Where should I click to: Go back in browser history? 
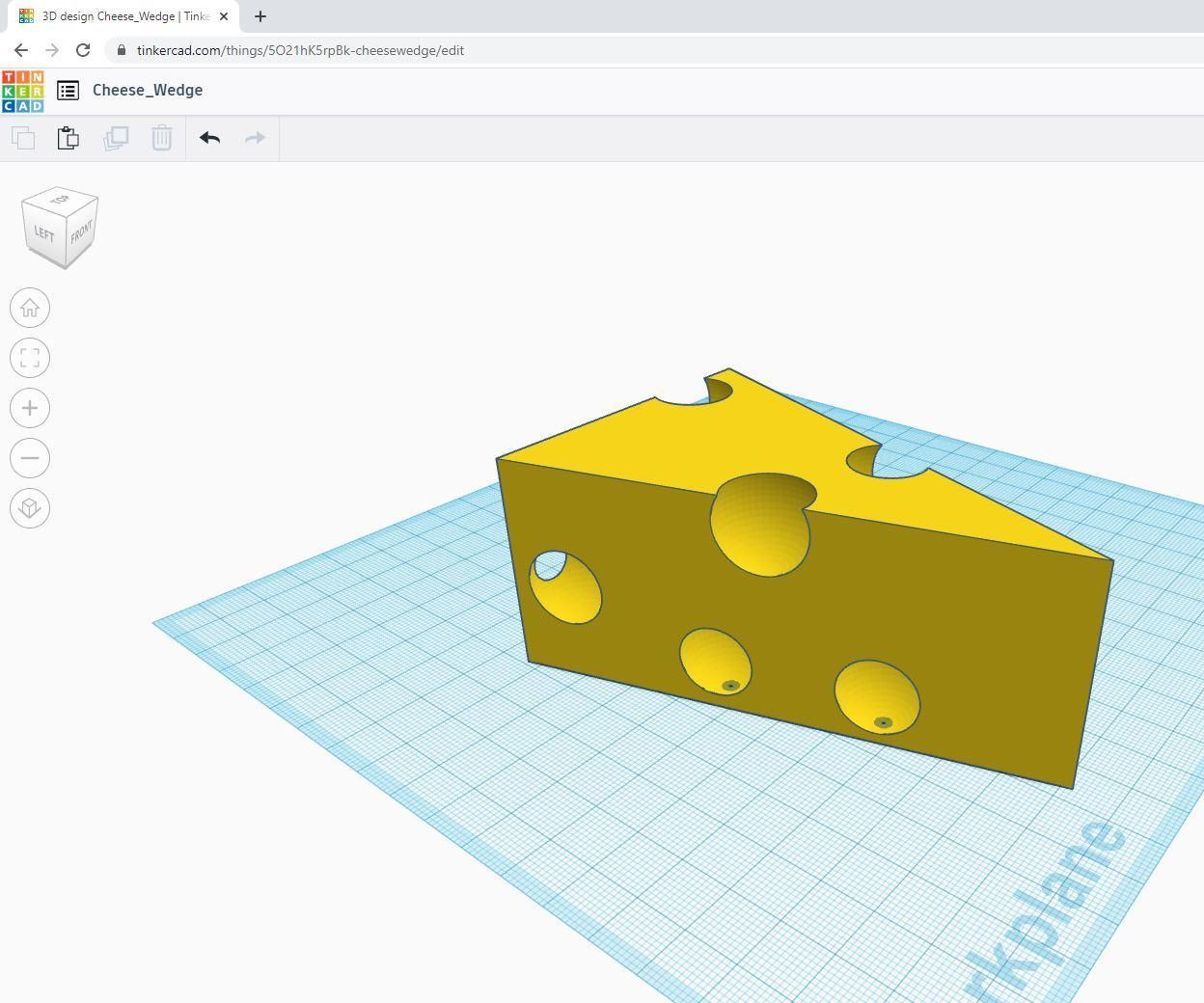coord(21,50)
